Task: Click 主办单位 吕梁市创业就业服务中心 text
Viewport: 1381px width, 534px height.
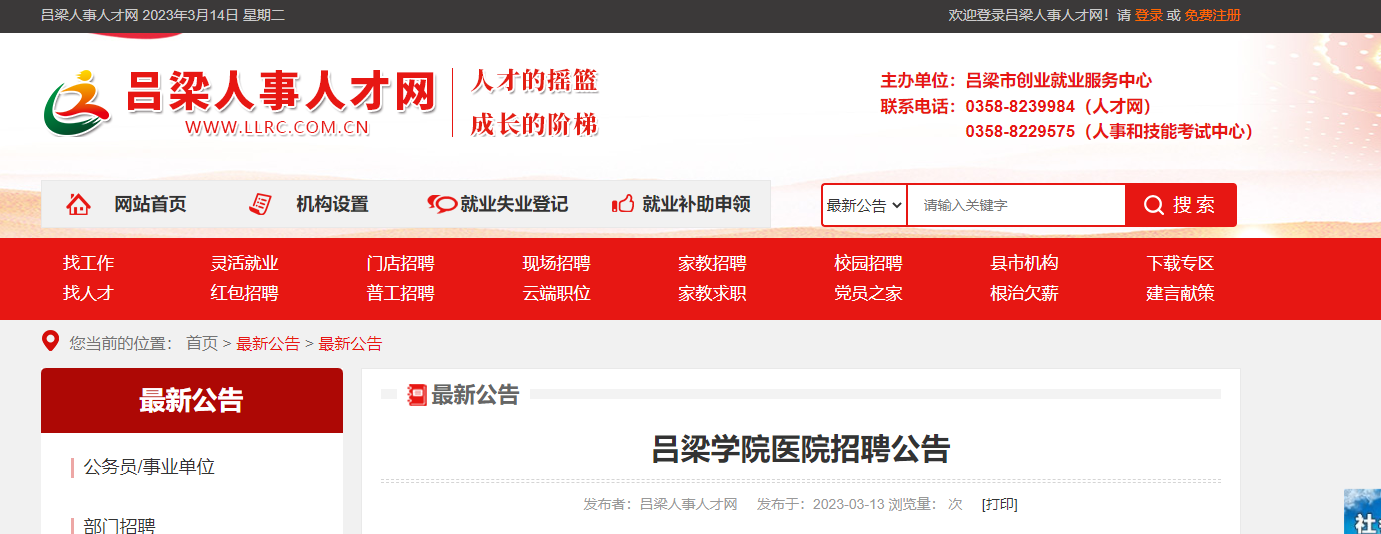Action: (x=1016, y=81)
